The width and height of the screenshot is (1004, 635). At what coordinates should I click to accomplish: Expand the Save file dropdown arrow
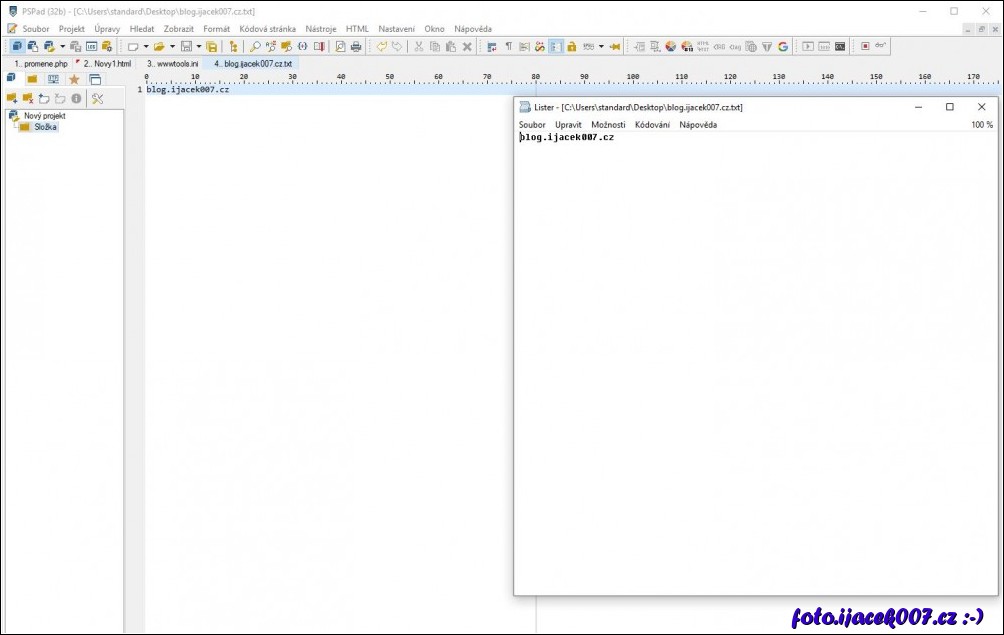pos(198,47)
